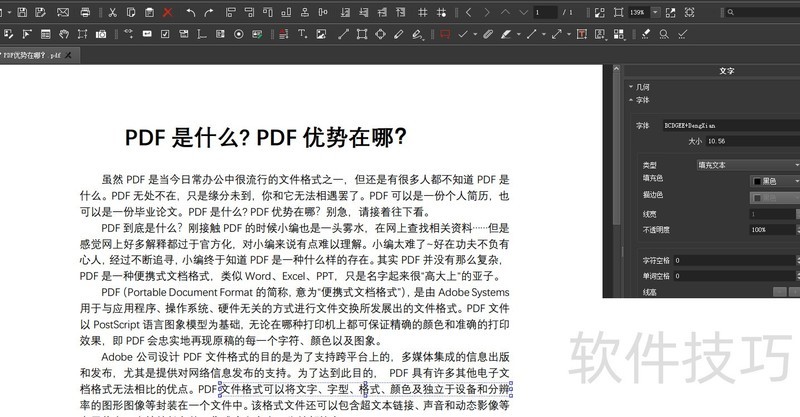800x417 pixels.
Task: Select the Cut scissors tool
Action: pyautogui.click(x=112, y=12)
